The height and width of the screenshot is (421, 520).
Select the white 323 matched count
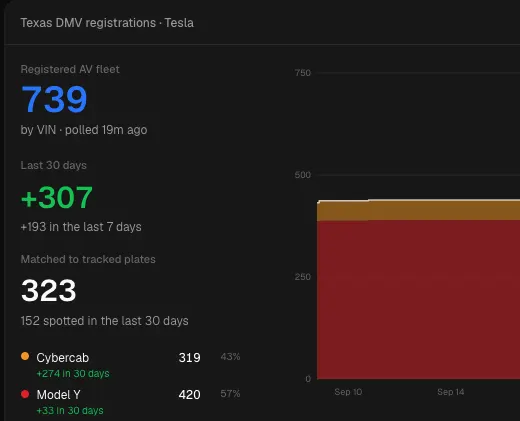point(49,291)
